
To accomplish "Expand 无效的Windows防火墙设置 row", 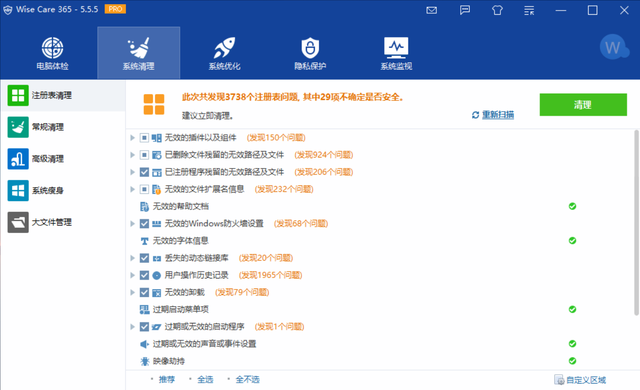I will pyautogui.click(x=132, y=224).
